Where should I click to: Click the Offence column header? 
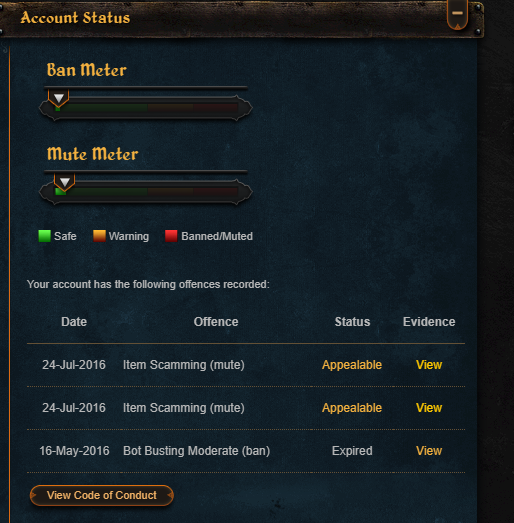point(216,322)
